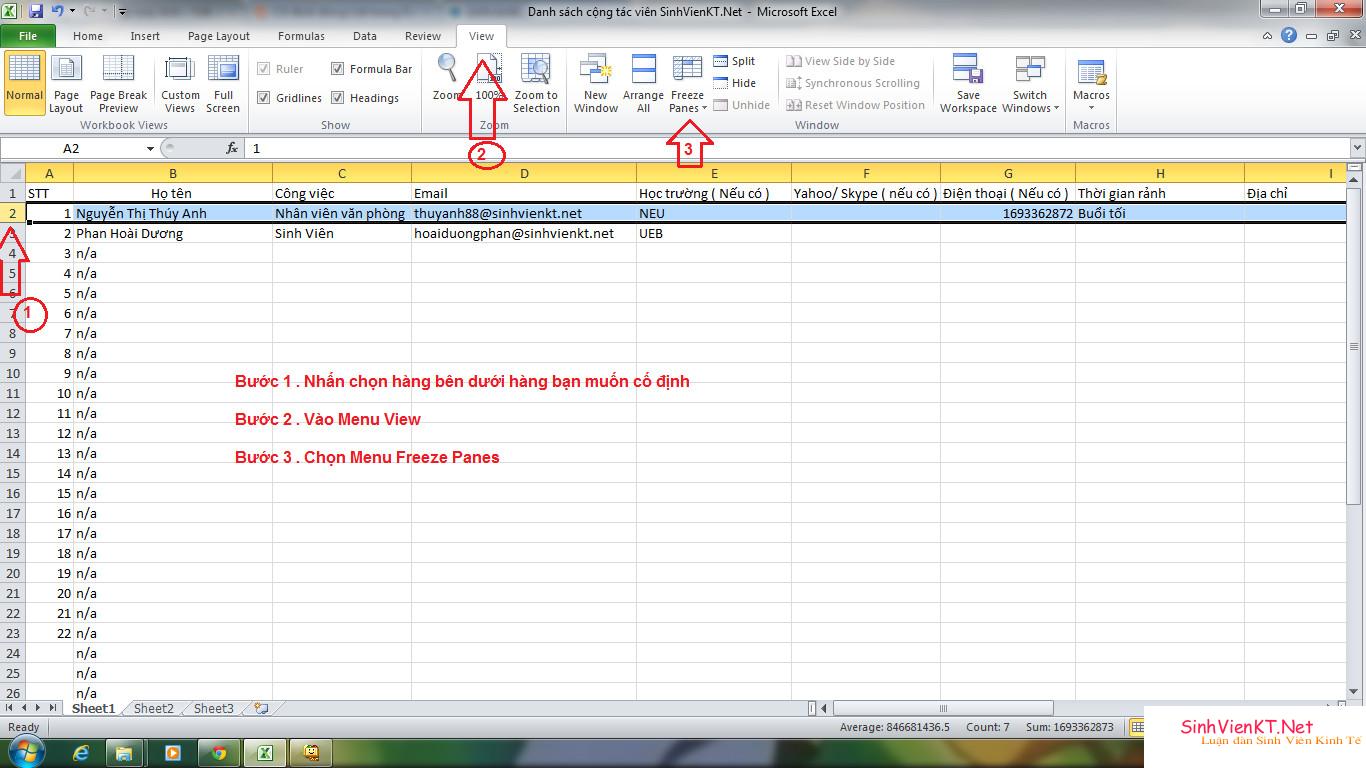Screen dimensions: 1366x768
Task: Insert a new worksheet tab icon
Action: 261,708
